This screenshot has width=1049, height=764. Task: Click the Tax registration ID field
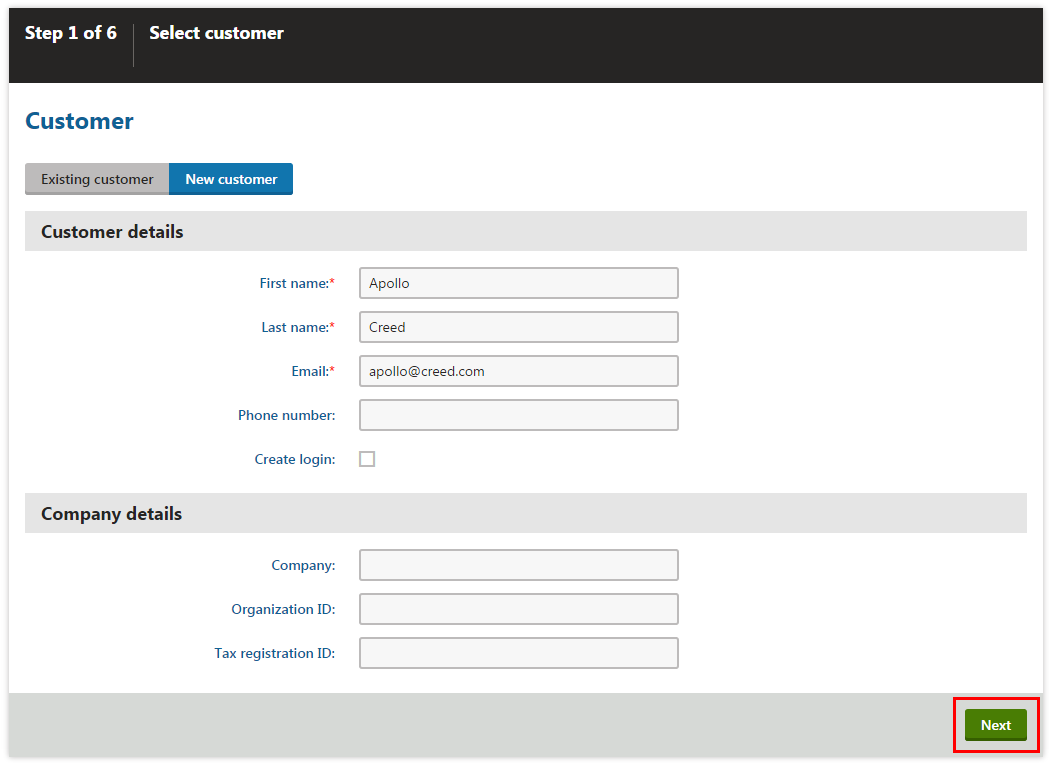pos(518,653)
